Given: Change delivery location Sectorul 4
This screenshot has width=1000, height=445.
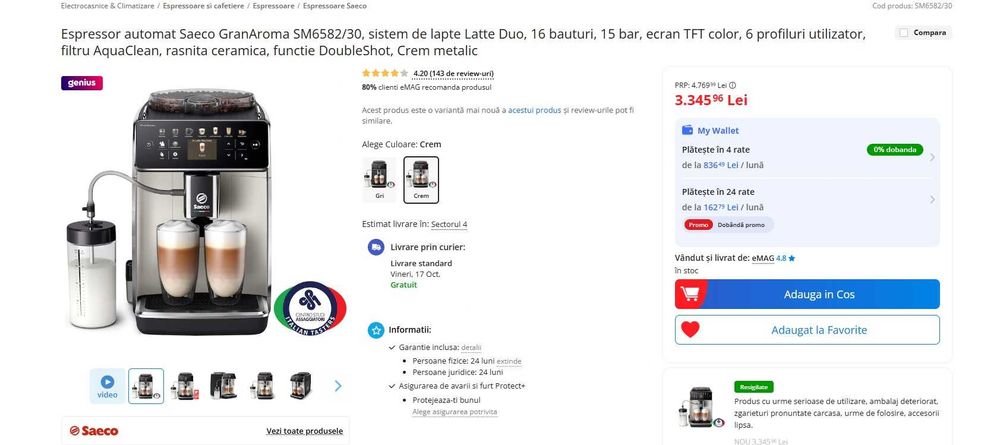Looking at the screenshot, I should pos(449,224).
